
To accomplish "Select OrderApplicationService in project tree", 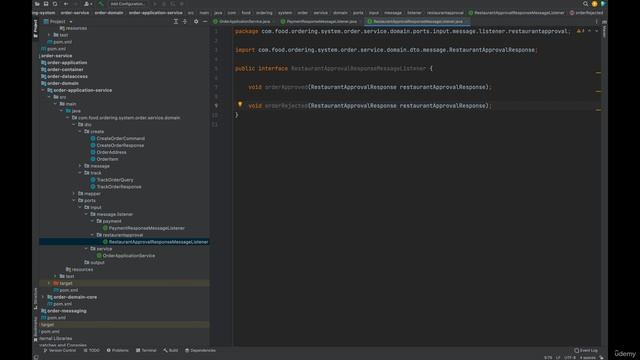I will tap(126, 256).
